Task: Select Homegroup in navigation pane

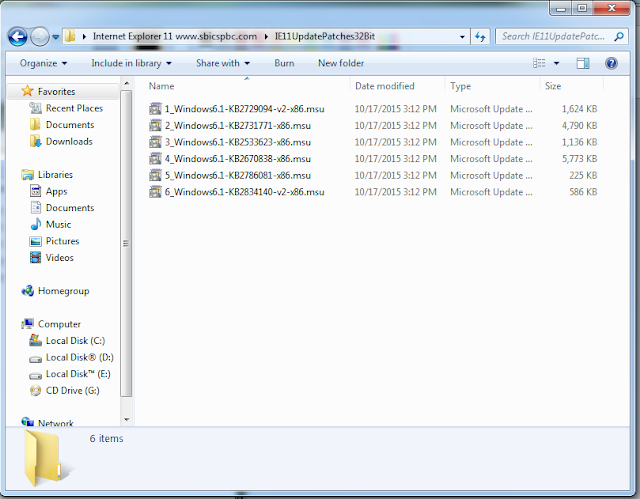Action: [63, 291]
